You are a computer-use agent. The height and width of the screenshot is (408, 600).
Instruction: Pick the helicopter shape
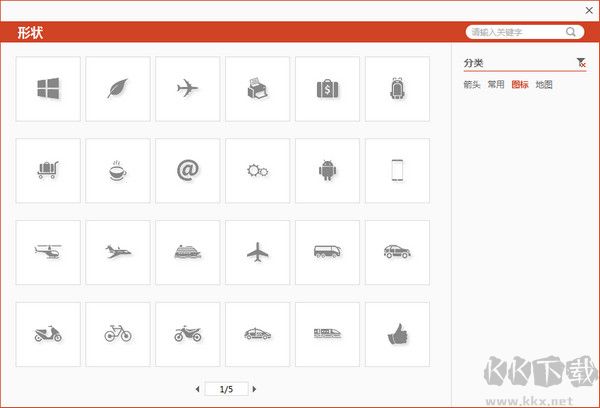coord(48,252)
